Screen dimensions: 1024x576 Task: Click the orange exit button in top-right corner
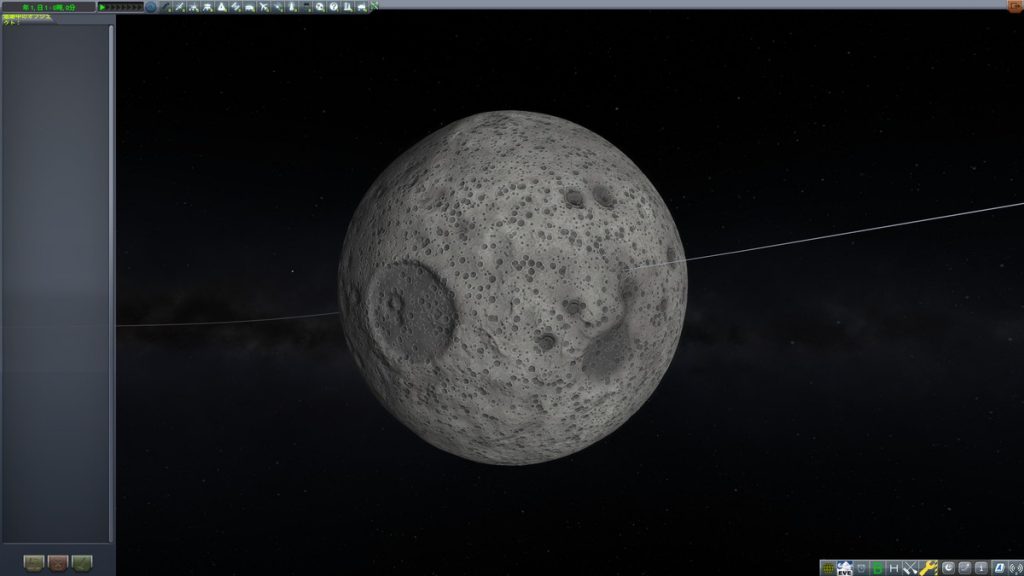(x=1016, y=6)
